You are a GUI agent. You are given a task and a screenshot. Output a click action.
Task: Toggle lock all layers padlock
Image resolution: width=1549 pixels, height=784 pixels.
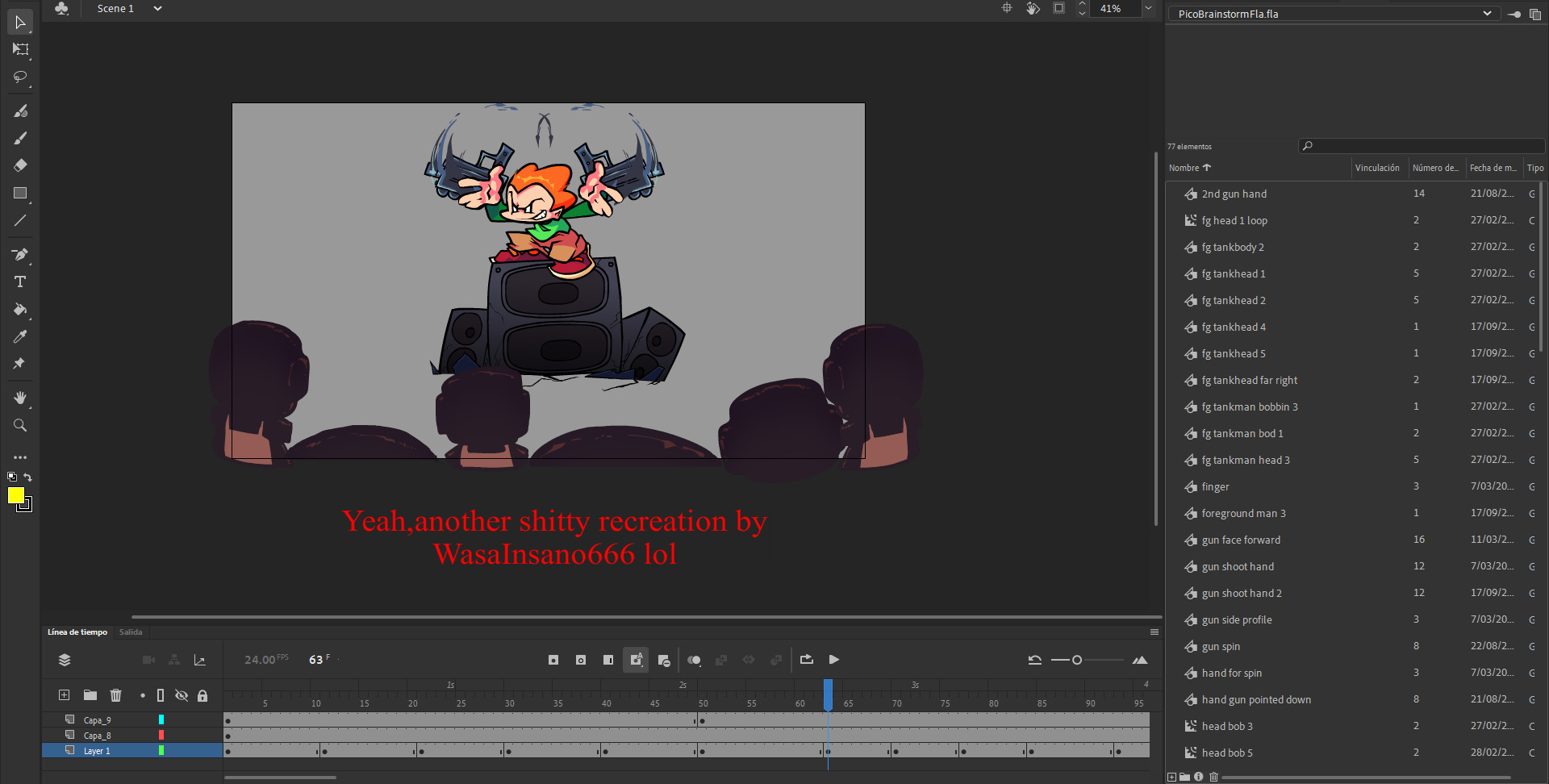202,695
